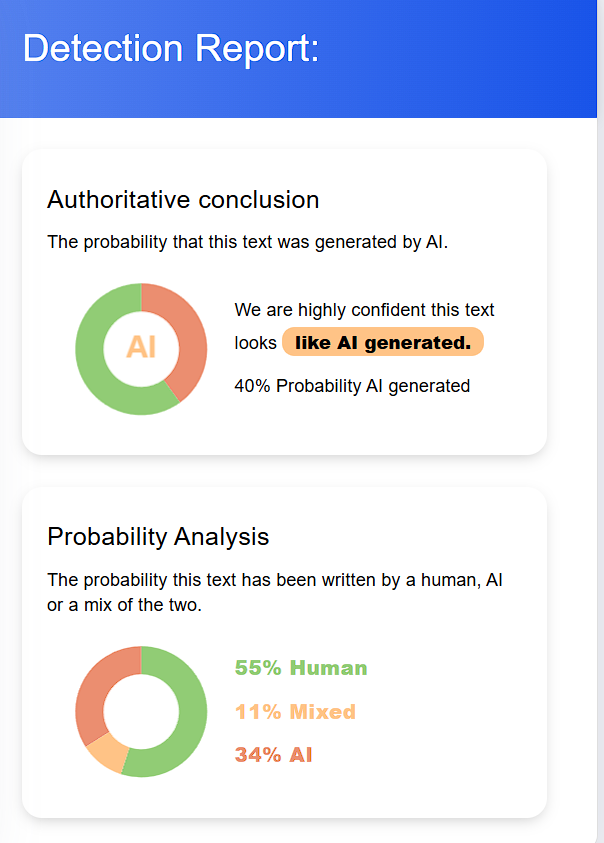604x843 pixels.
Task: Click the word "looks" before the badge
Action: click(255, 342)
